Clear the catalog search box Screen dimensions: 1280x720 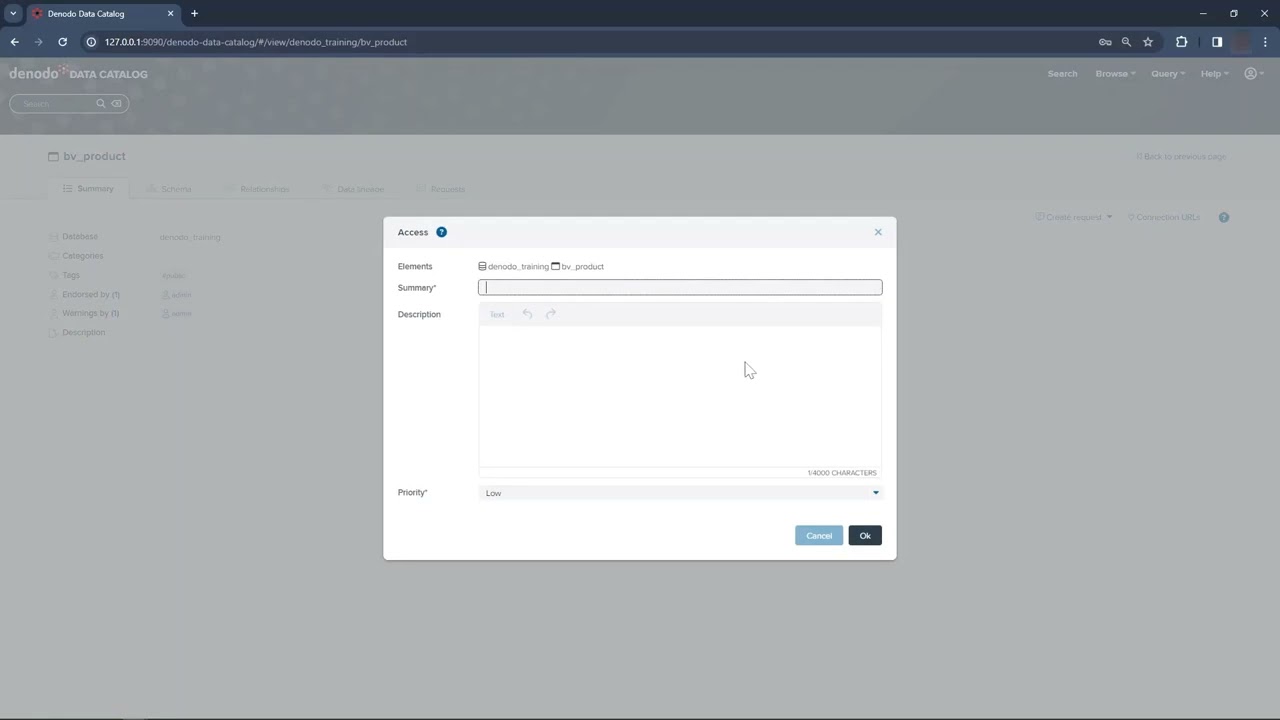click(116, 103)
